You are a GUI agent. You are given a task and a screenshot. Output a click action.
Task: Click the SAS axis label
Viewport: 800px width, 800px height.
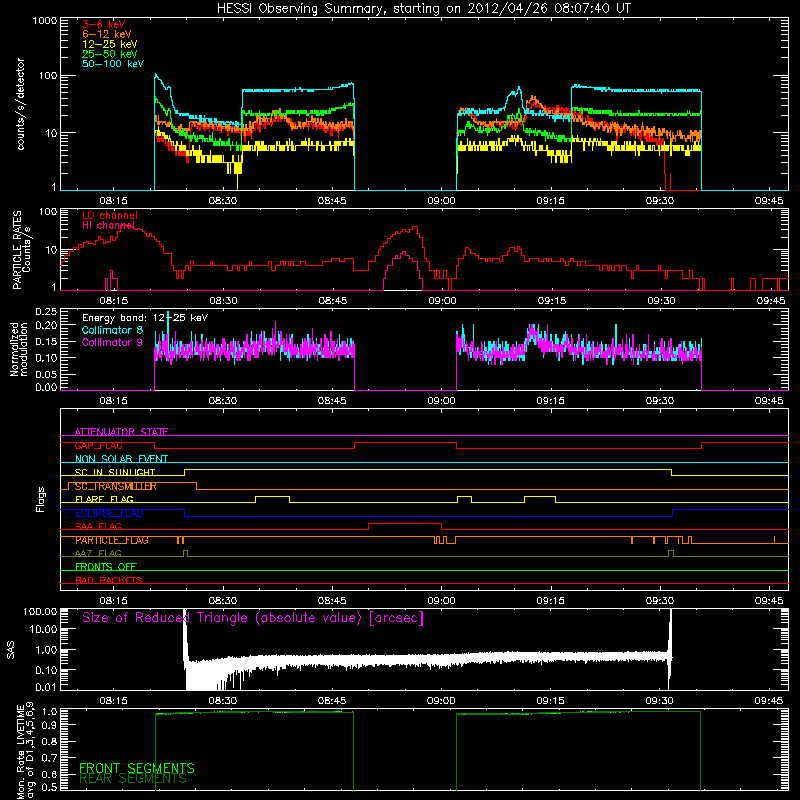click(10, 650)
